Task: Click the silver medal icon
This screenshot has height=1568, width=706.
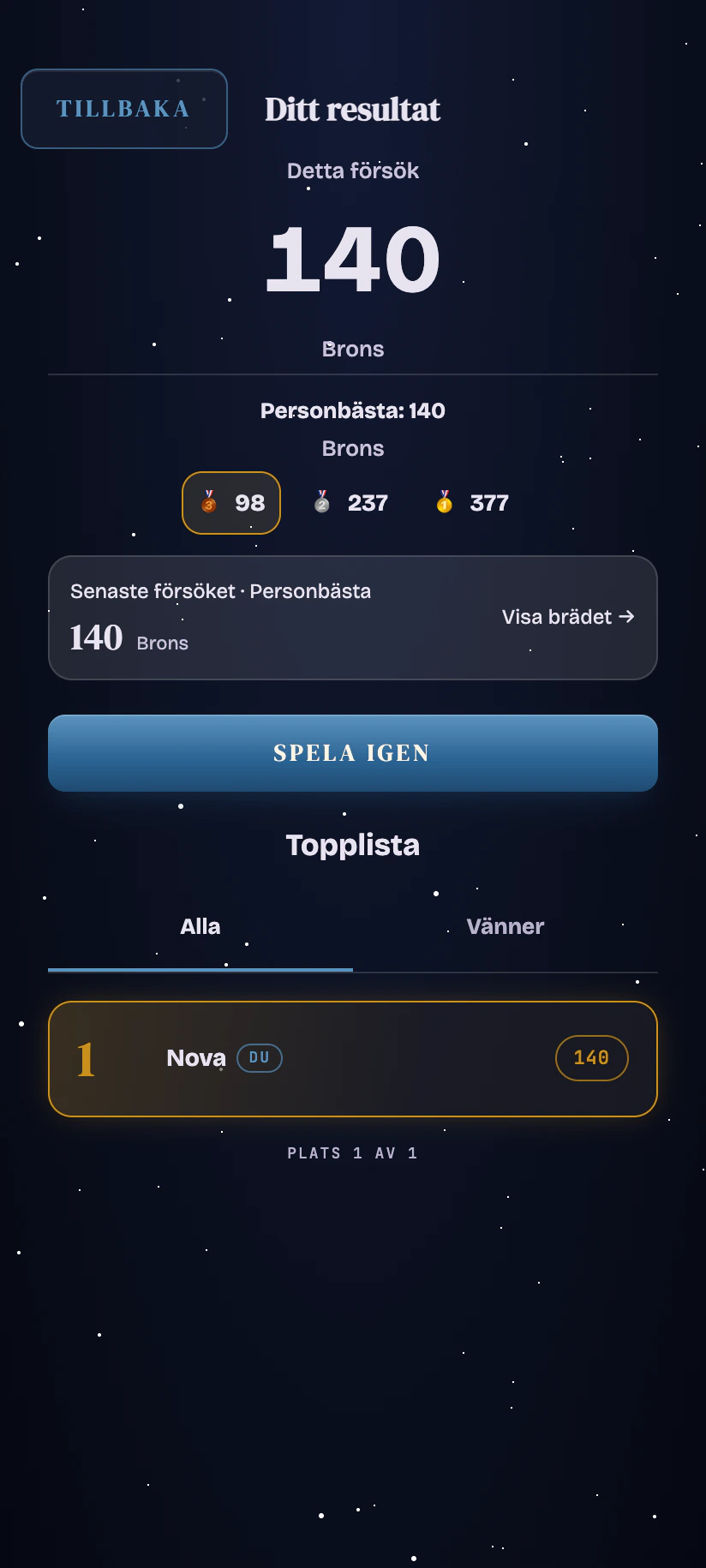Action: (x=322, y=502)
